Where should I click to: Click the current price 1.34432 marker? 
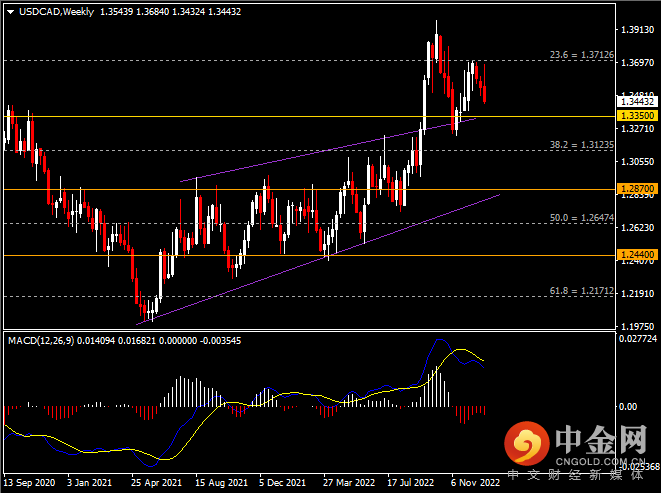[x=638, y=101]
